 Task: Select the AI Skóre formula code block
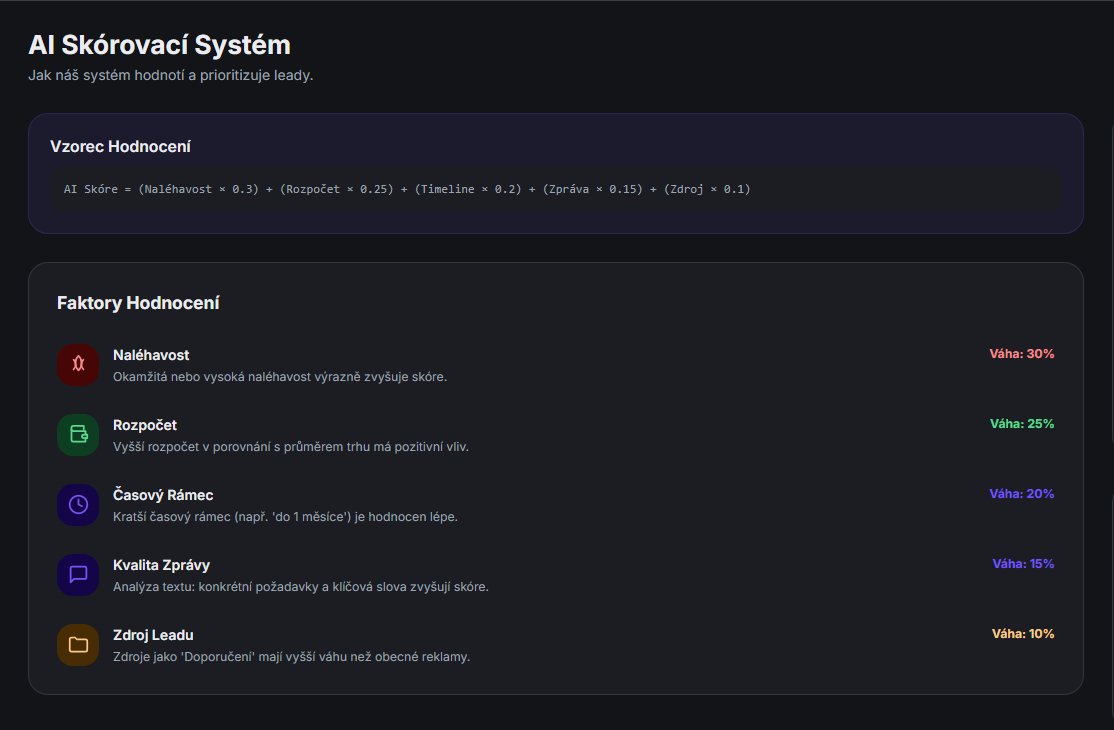pyautogui.click(x=407, y=189)
